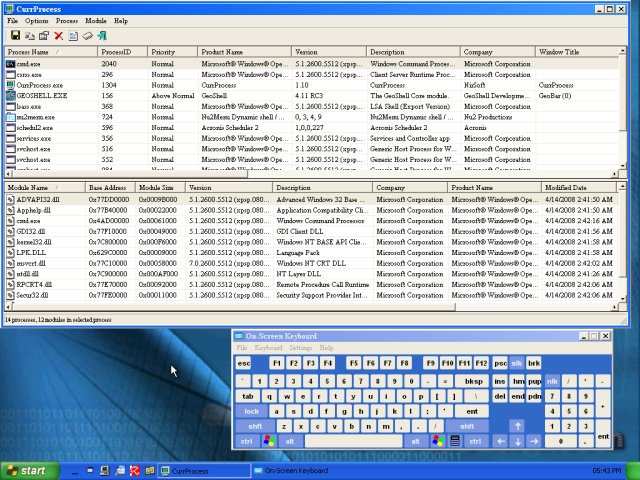Select the GEOSHELL.EXE process icon

[x=11, y=96]
